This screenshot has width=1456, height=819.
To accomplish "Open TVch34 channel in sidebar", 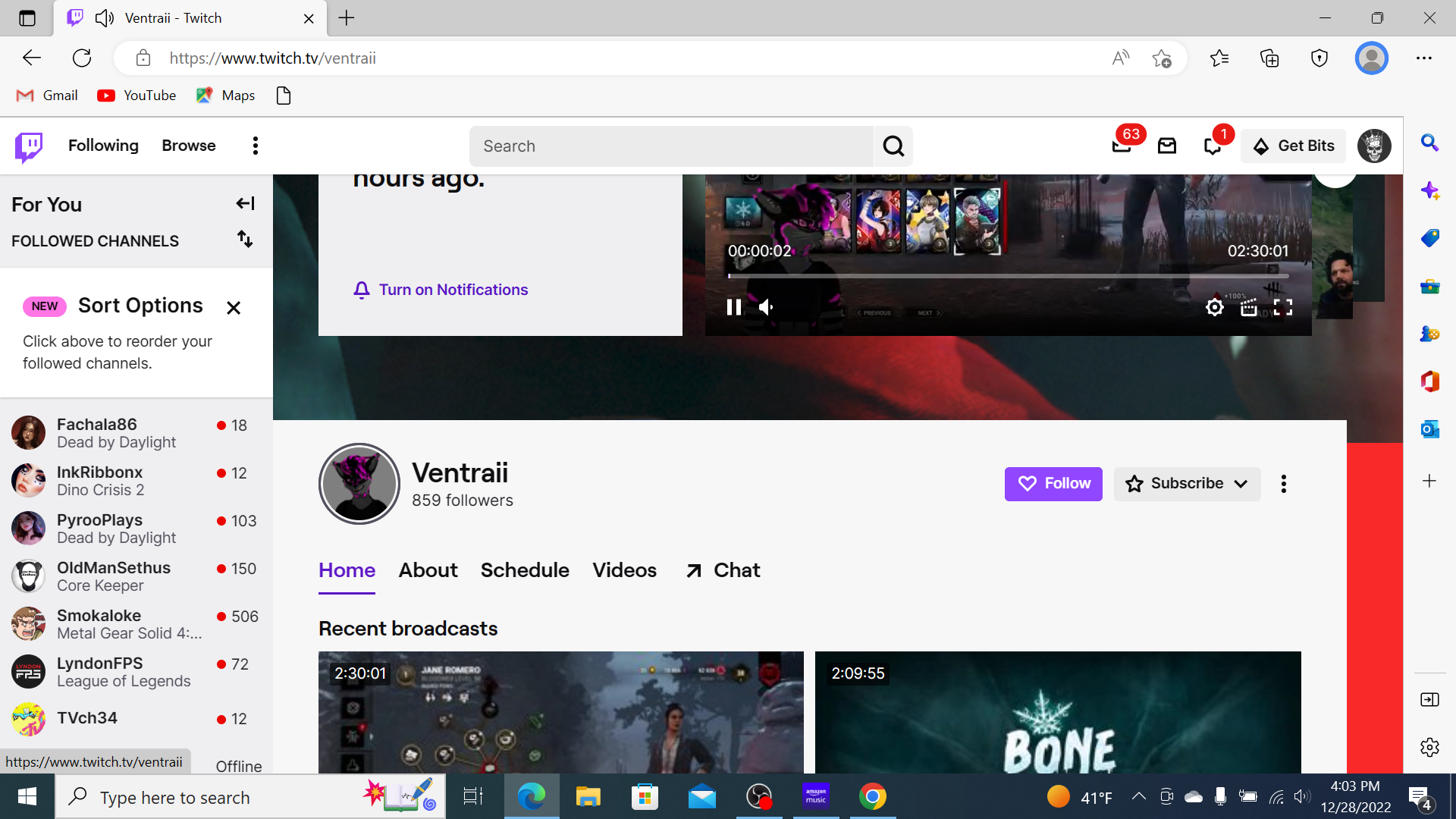I will point(136,718).
